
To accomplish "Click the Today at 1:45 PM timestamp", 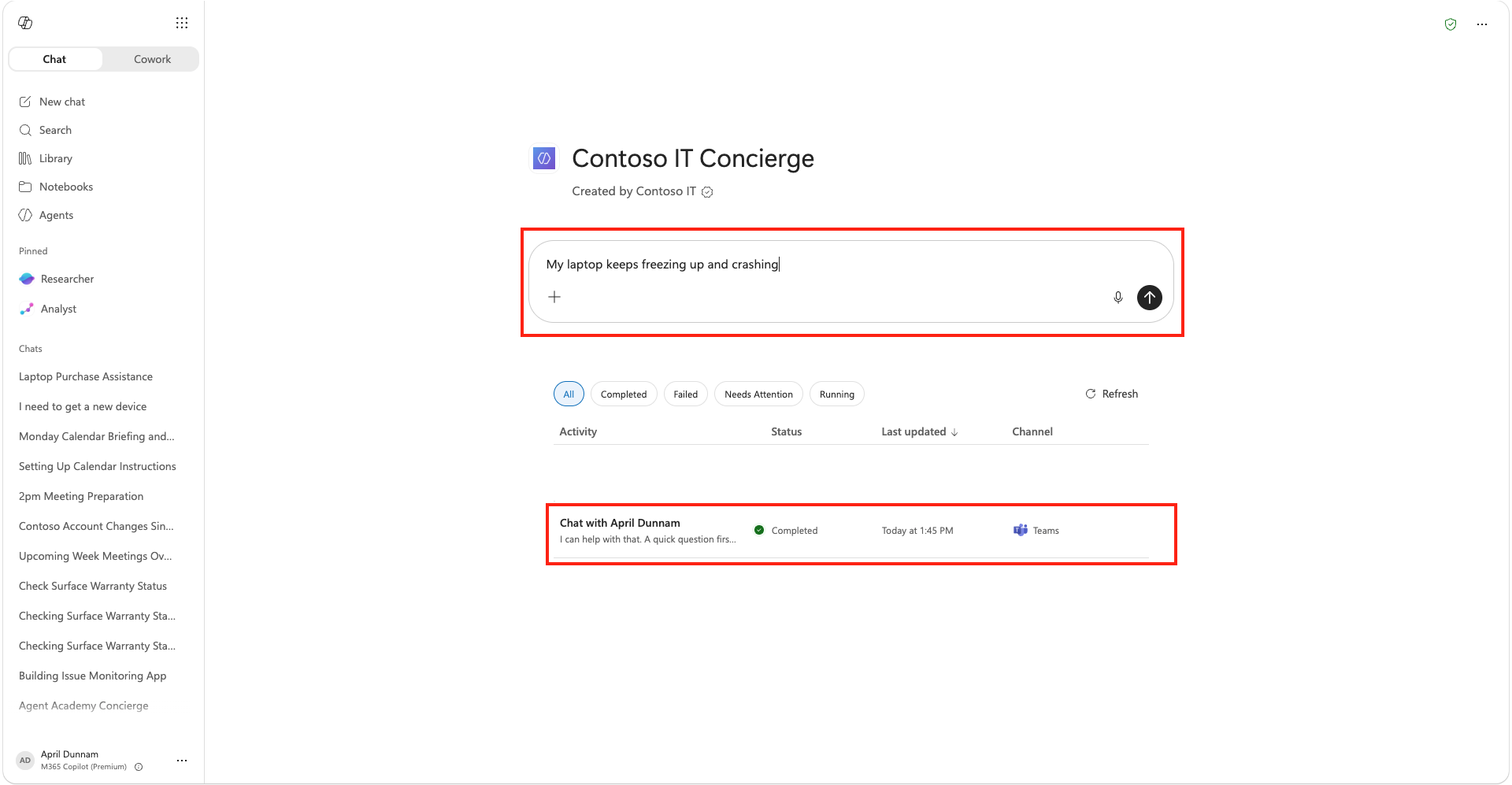I will pyautogui.click(x=917, y=531).
